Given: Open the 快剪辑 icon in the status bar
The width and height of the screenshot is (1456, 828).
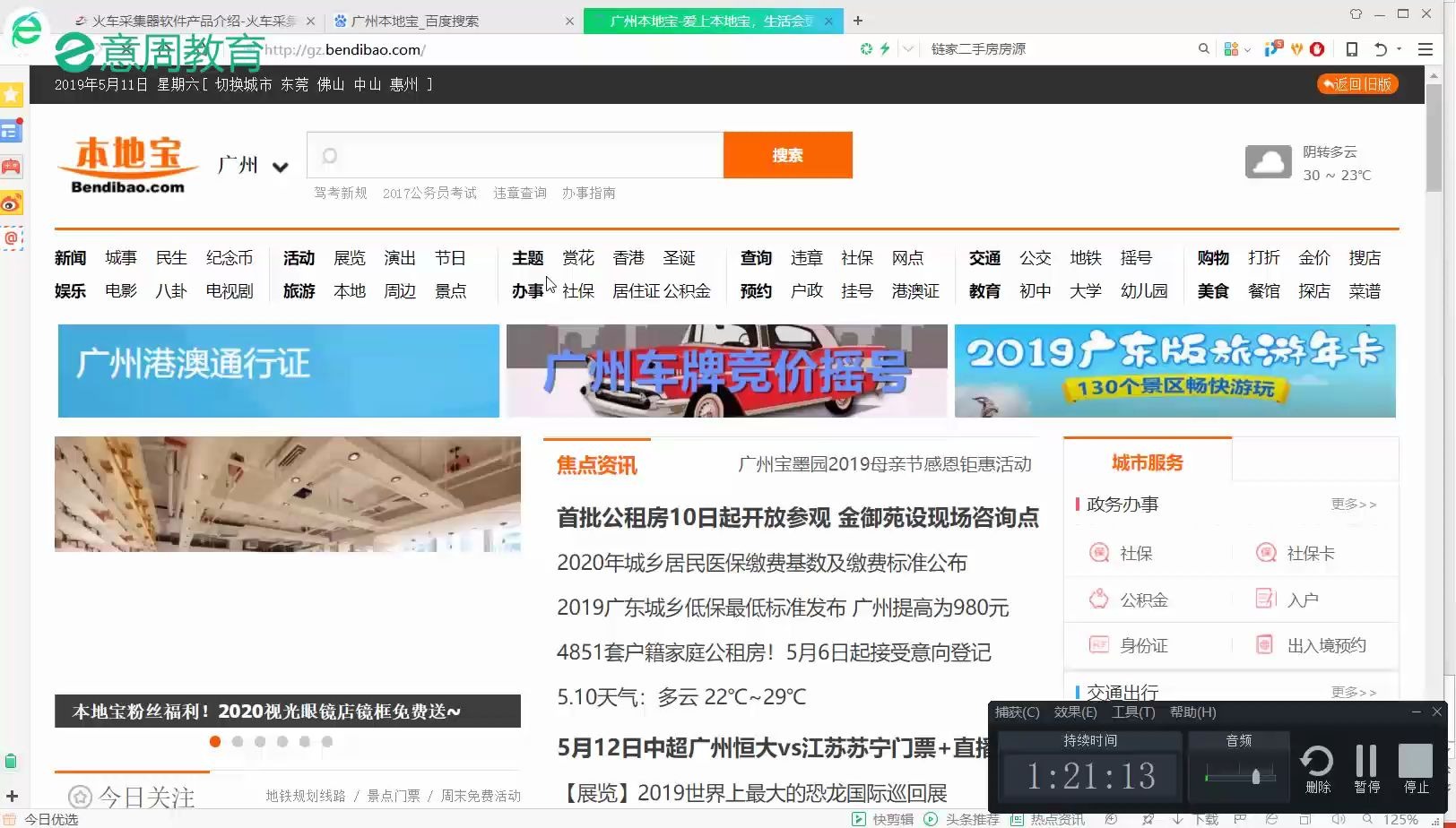Looking at the screenshot, I should click(859, 819).
